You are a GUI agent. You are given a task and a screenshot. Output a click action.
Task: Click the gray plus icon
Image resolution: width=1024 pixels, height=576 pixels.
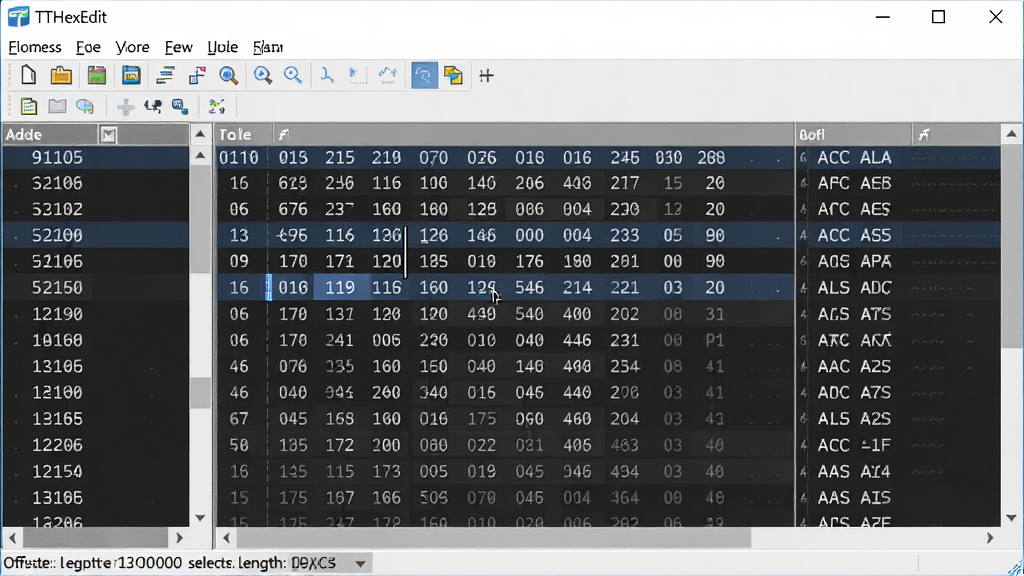(125, 106)
